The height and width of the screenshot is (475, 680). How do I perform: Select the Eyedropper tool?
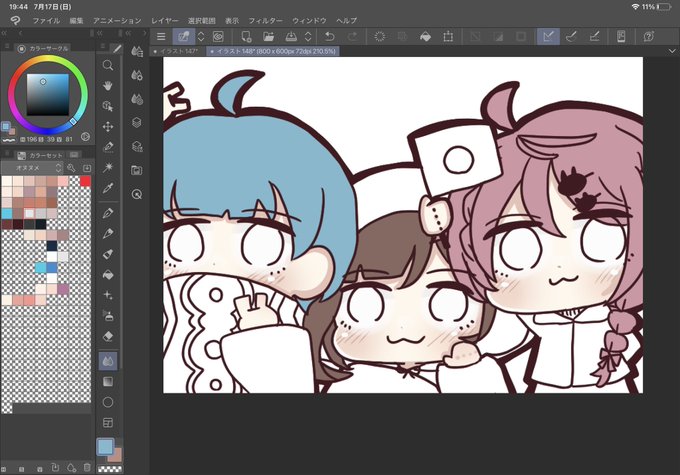pos(108,188)
